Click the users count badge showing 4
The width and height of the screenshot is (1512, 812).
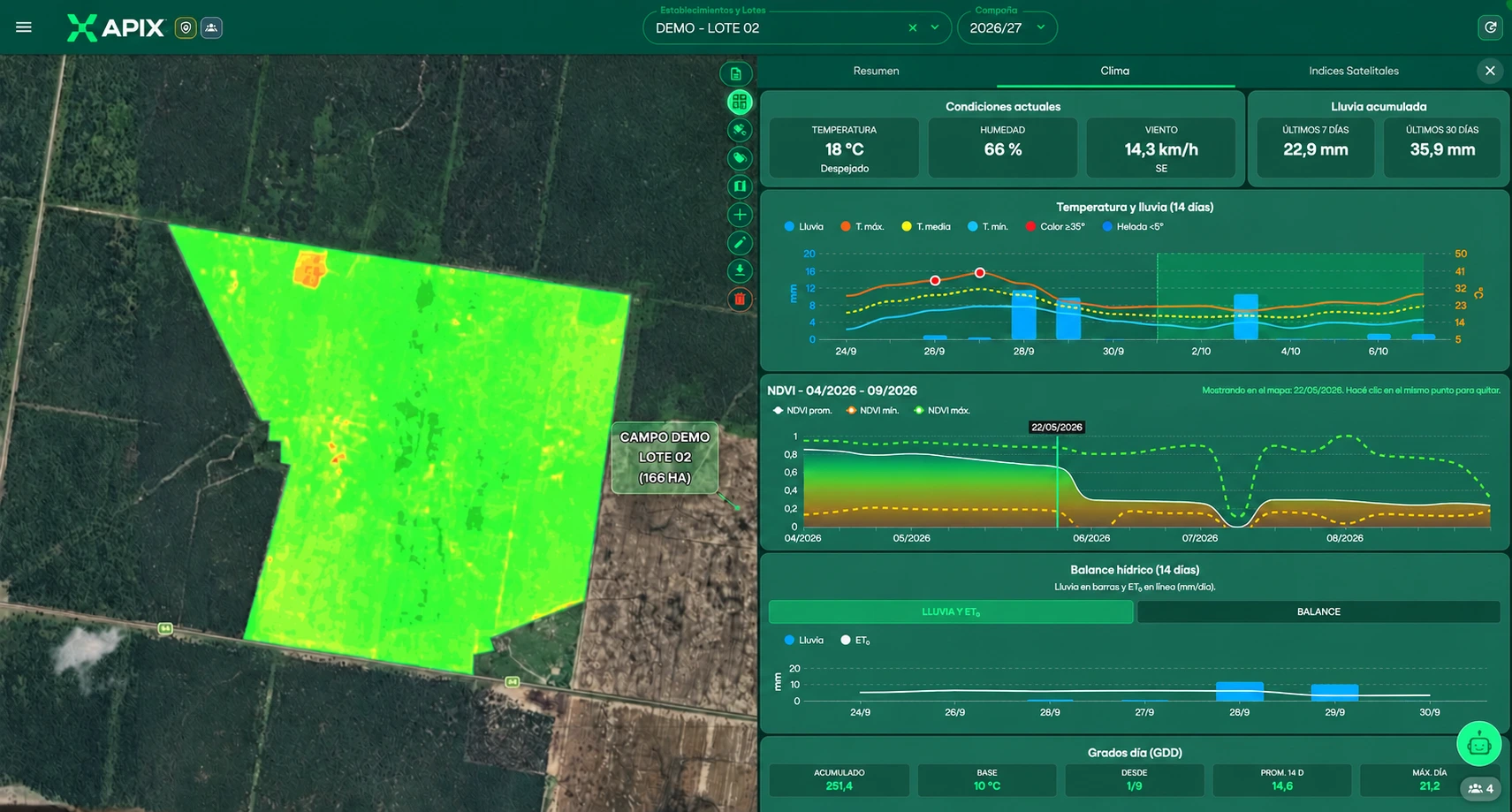1480,788
